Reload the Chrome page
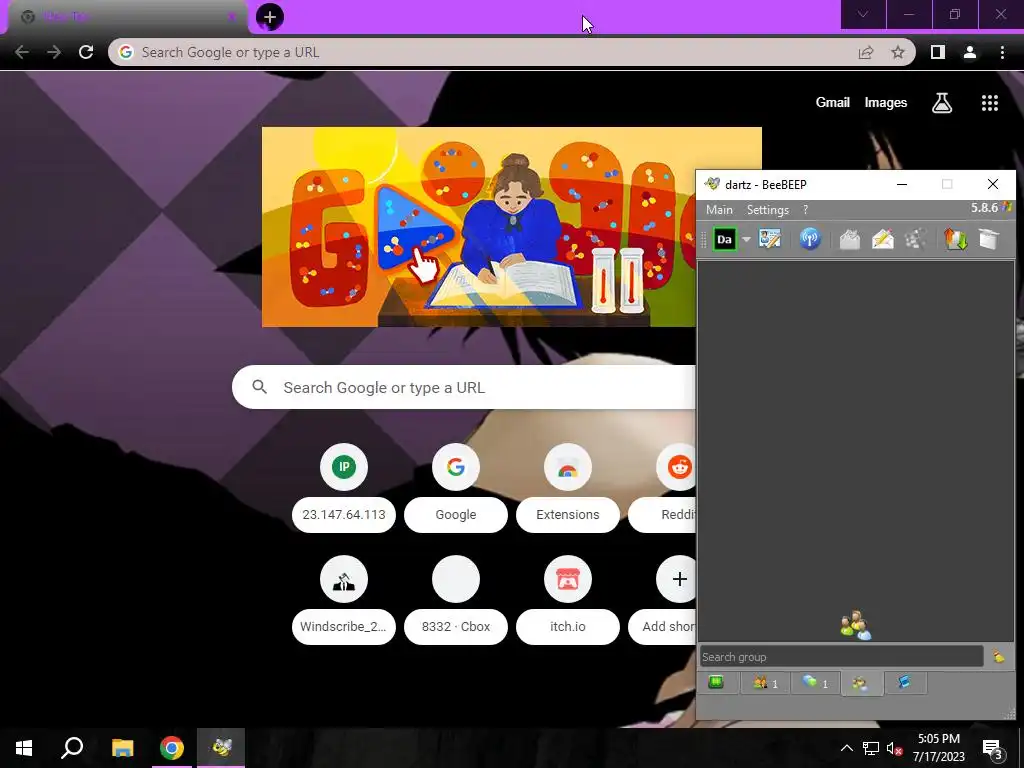This screenshot has height=768, width=1024. click(86, 52)
